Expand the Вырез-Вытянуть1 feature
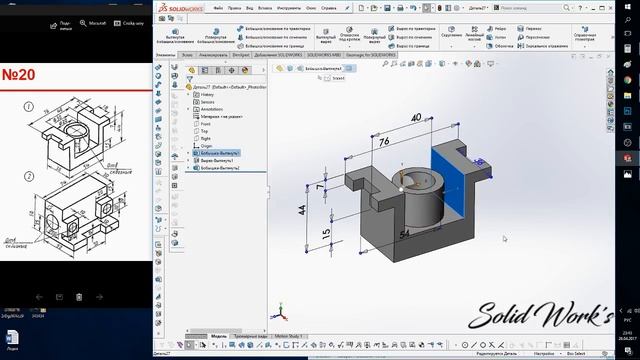Image resolution: width=640 pixels, height=360 pixels. tap(188, 160)
